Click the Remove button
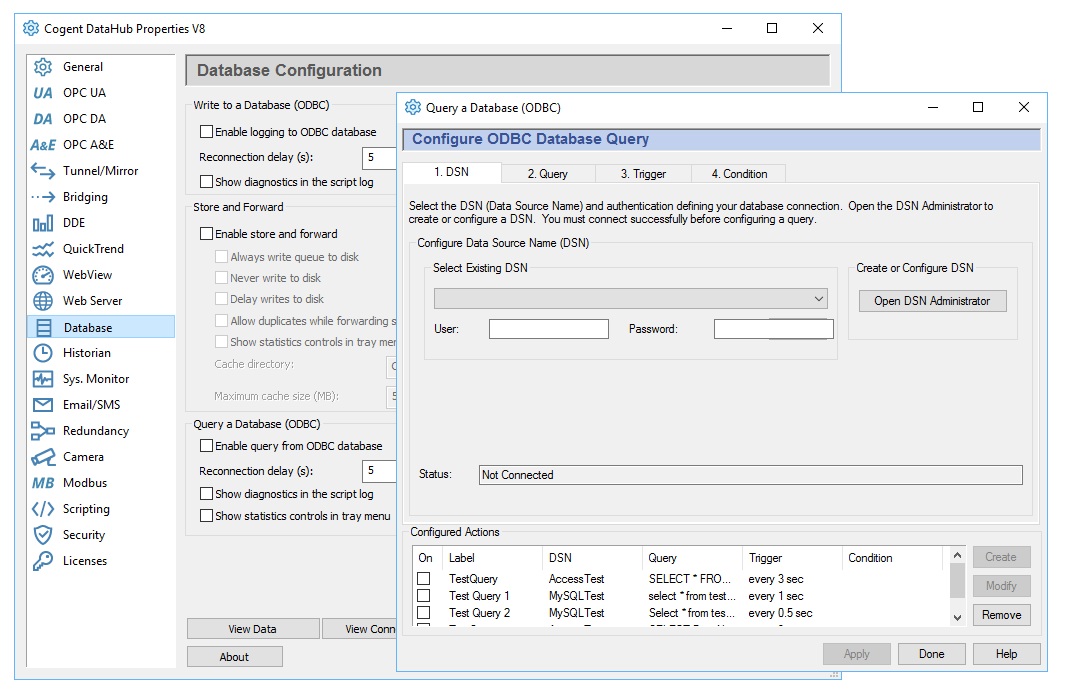This screenshot has height=693, width=1068. coord(1001,615)
